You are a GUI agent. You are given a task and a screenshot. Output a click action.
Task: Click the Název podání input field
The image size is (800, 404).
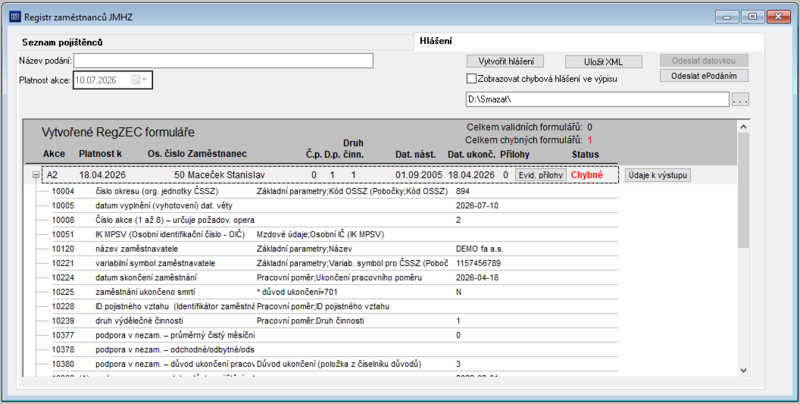(223, 61)
